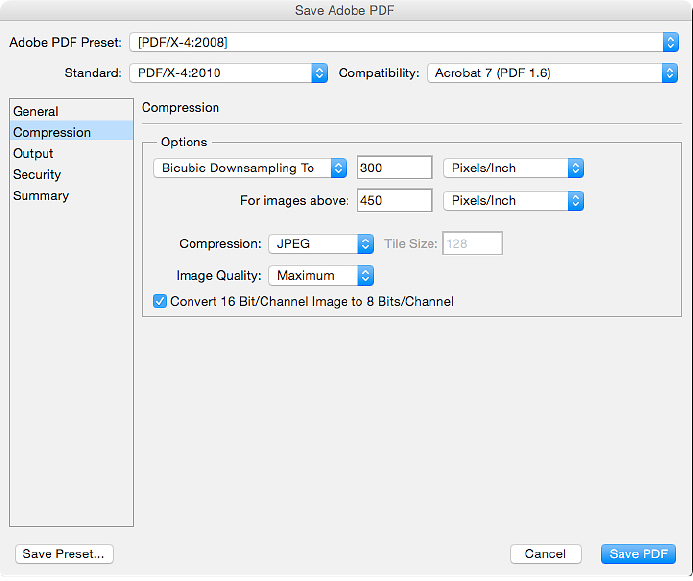Open the Bicubic Downsampling To dropdown
The height and width of the screenshot is (581, 693).
[x=250, y=168]
